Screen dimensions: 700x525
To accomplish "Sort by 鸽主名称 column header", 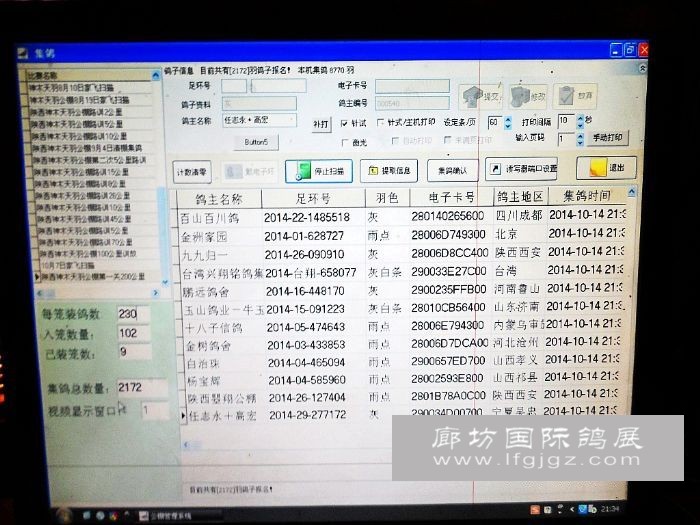I will (x=219, y=199).
